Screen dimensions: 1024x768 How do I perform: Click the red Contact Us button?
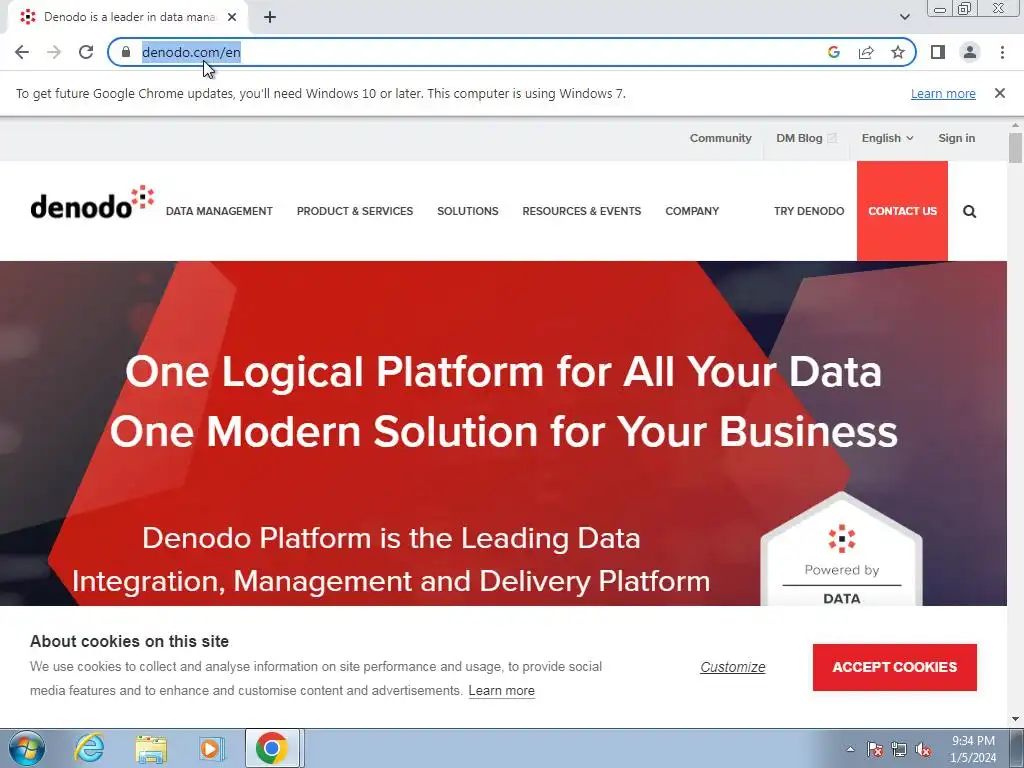click(902, 211)
